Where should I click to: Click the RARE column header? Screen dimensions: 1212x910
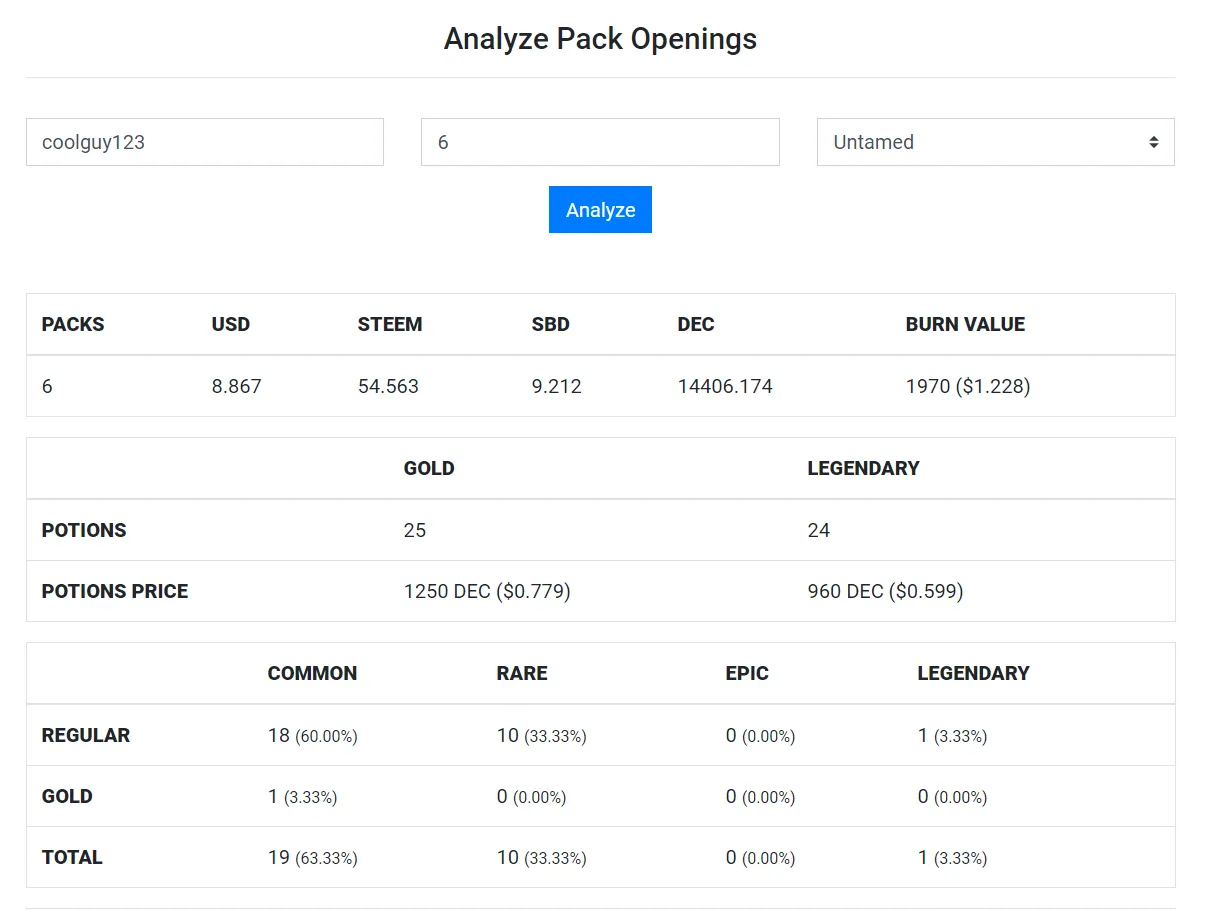[x=522, y=674]
